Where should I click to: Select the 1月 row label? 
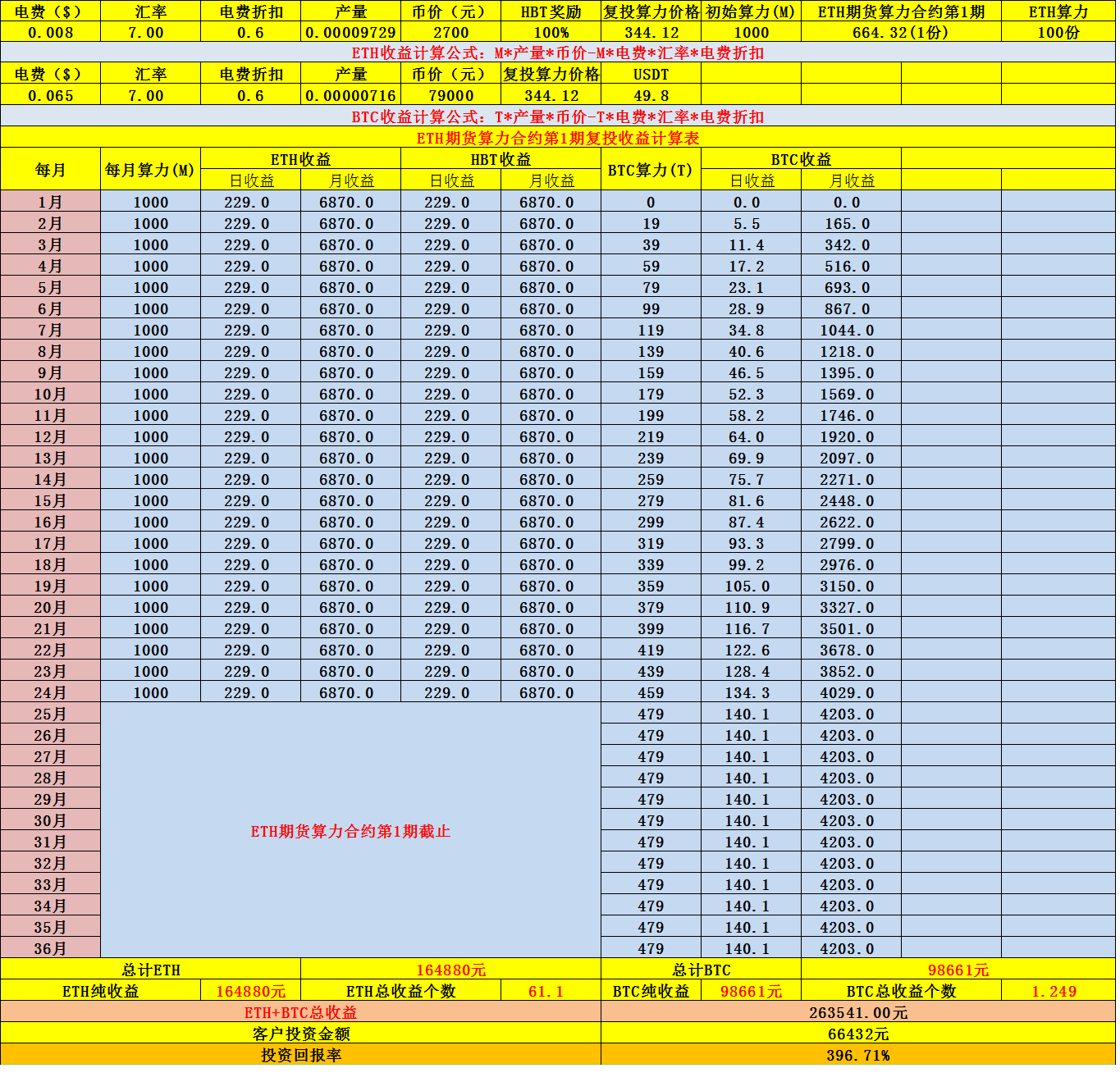[x=49, y=202]
